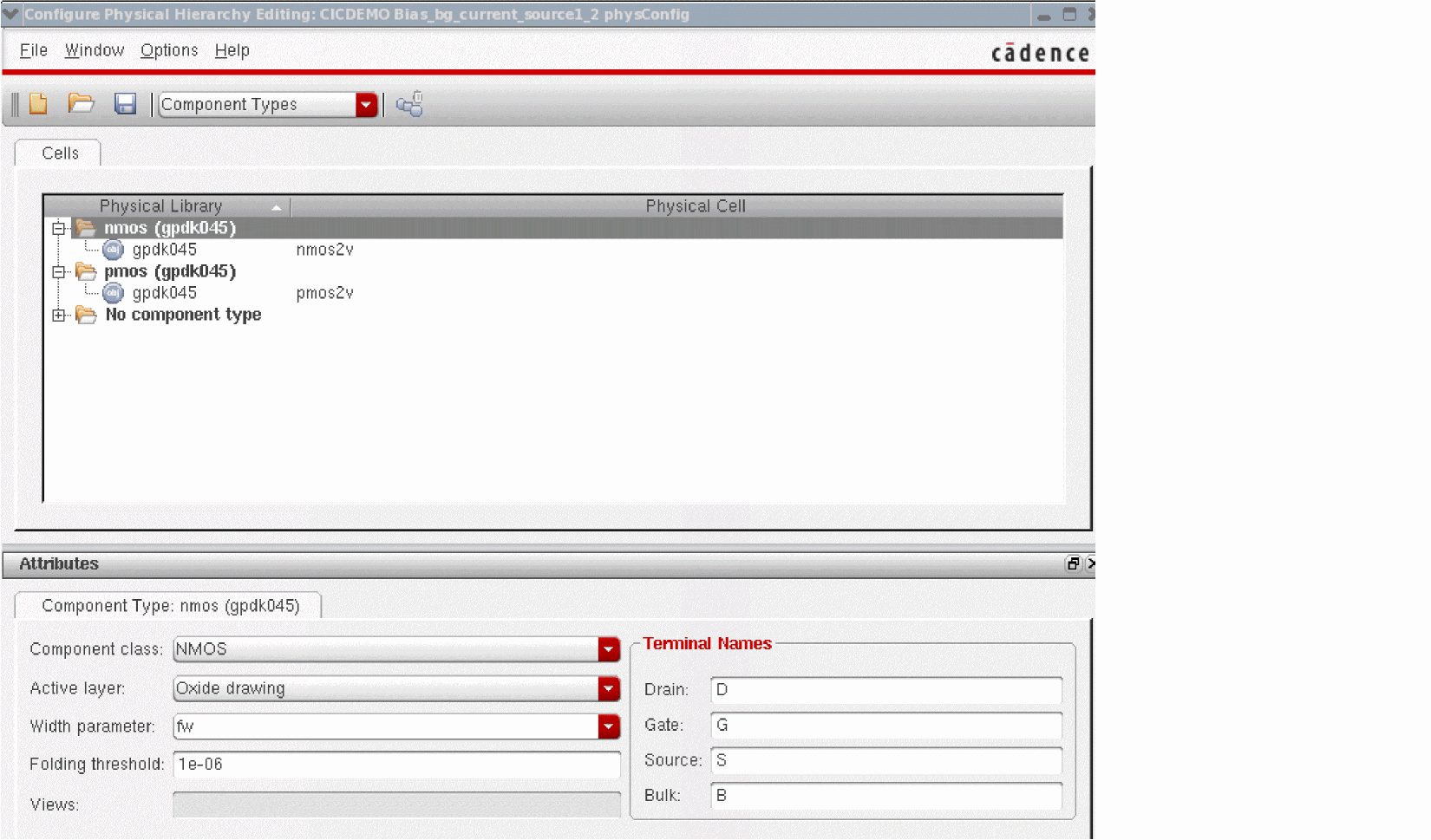Viewport: 1431px width, 840px height.
Task: Float the Attributes panel with undock icon
Action: point(1073,563)
